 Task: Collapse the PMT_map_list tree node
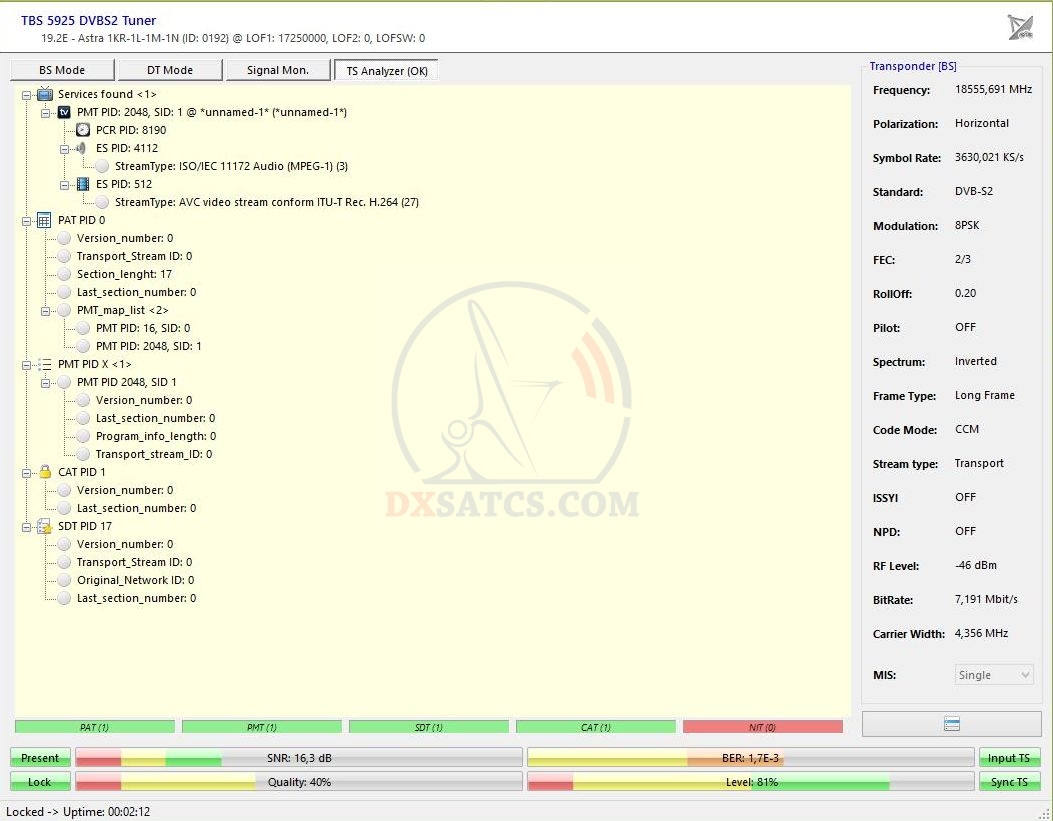pyautogui.click(x=46, y=310)
